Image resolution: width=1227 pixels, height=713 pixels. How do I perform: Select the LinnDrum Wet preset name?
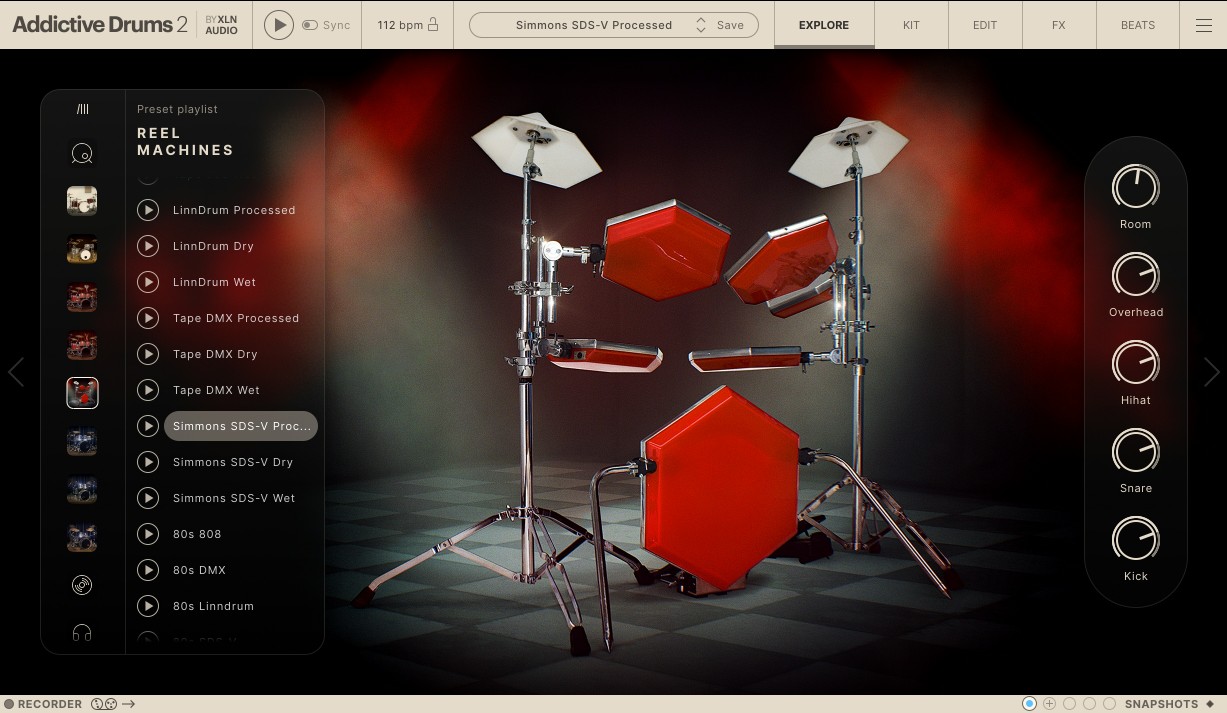pyautogui.click(x=214, y=282)
